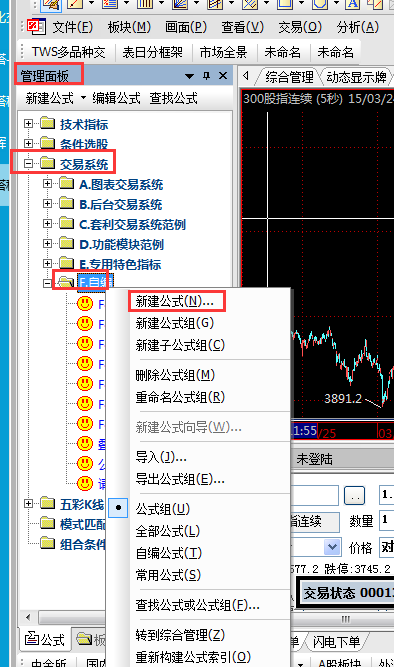Select the 自编公式(T) view option
Screen dimensions: 394x667
168,553
